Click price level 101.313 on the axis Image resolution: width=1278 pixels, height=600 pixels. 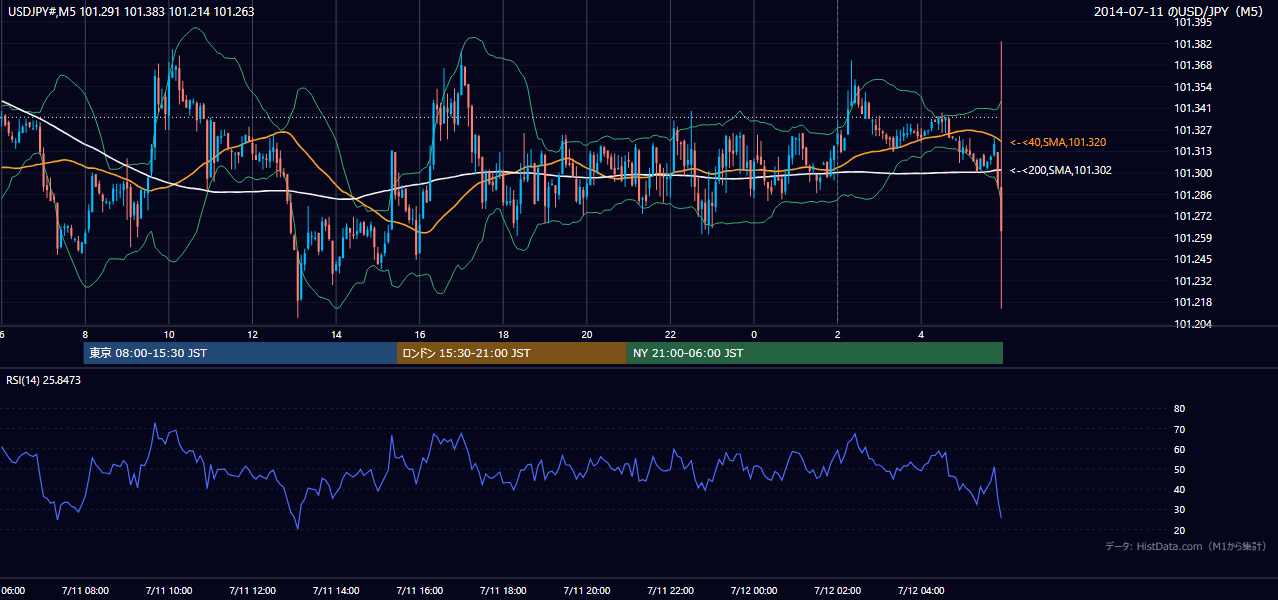1193,151
